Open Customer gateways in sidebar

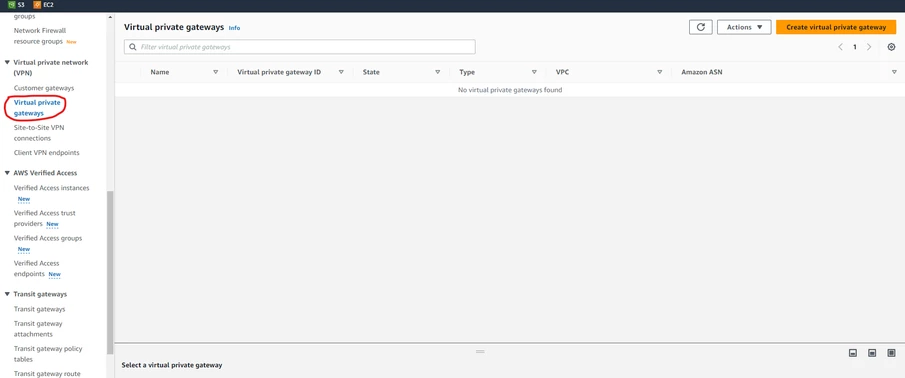tap(44, 88)
